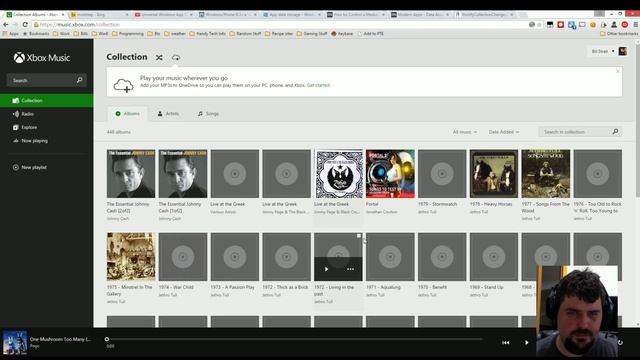Switch to the second browser tab (Bing)
The width and height of the screenshot is (640, 360).
click(x=99, y=14)
